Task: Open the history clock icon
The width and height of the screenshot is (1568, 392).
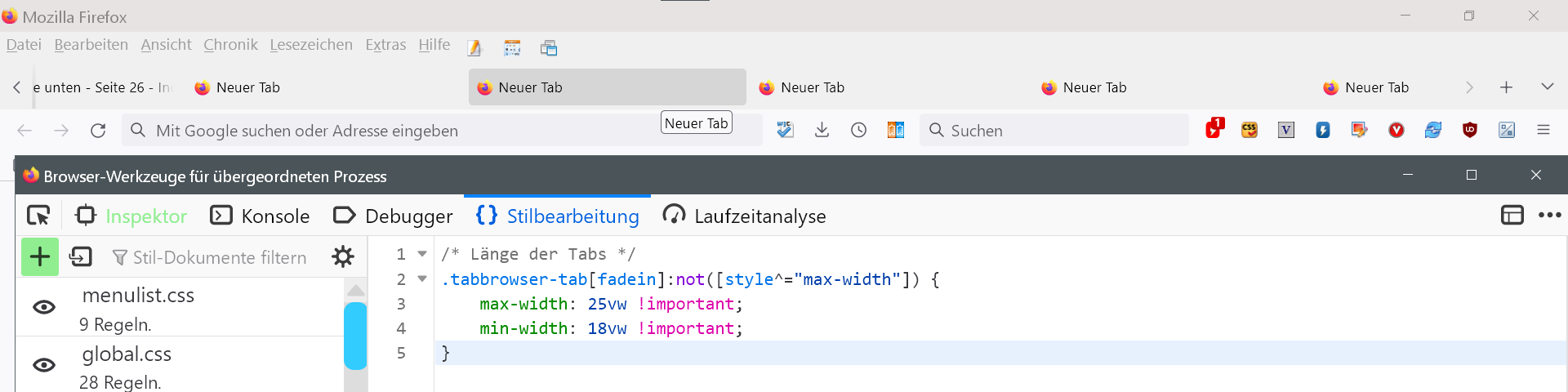Action: (x=858, y=131)
